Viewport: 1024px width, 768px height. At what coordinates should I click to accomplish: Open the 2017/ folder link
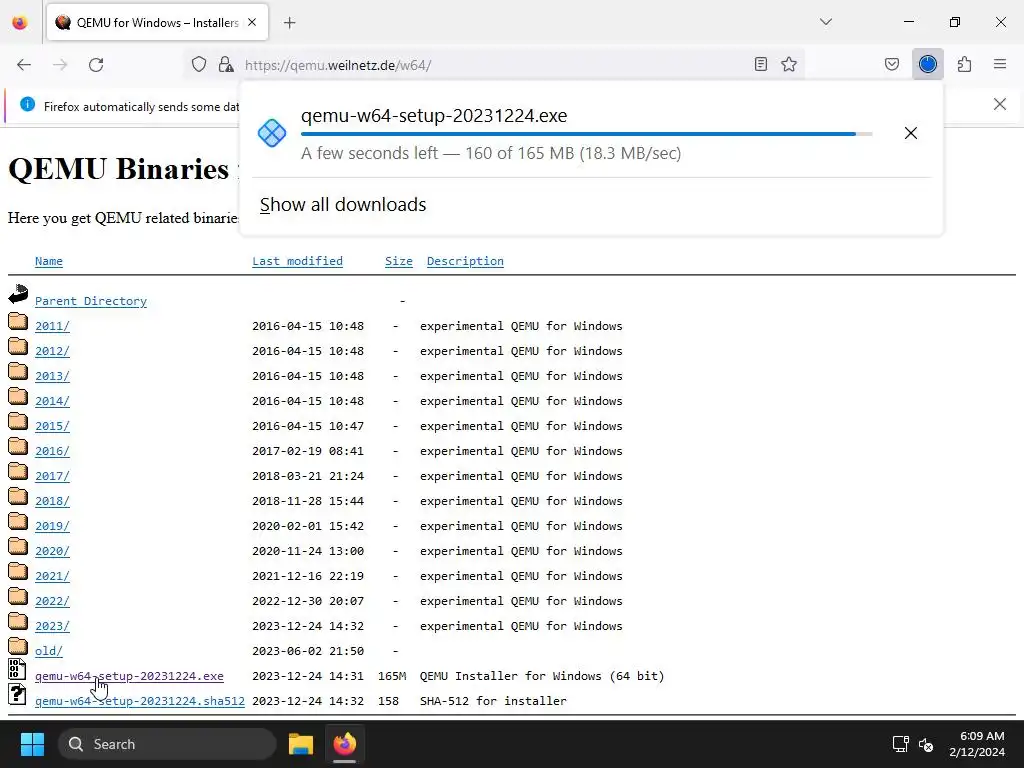click(52, 476)
